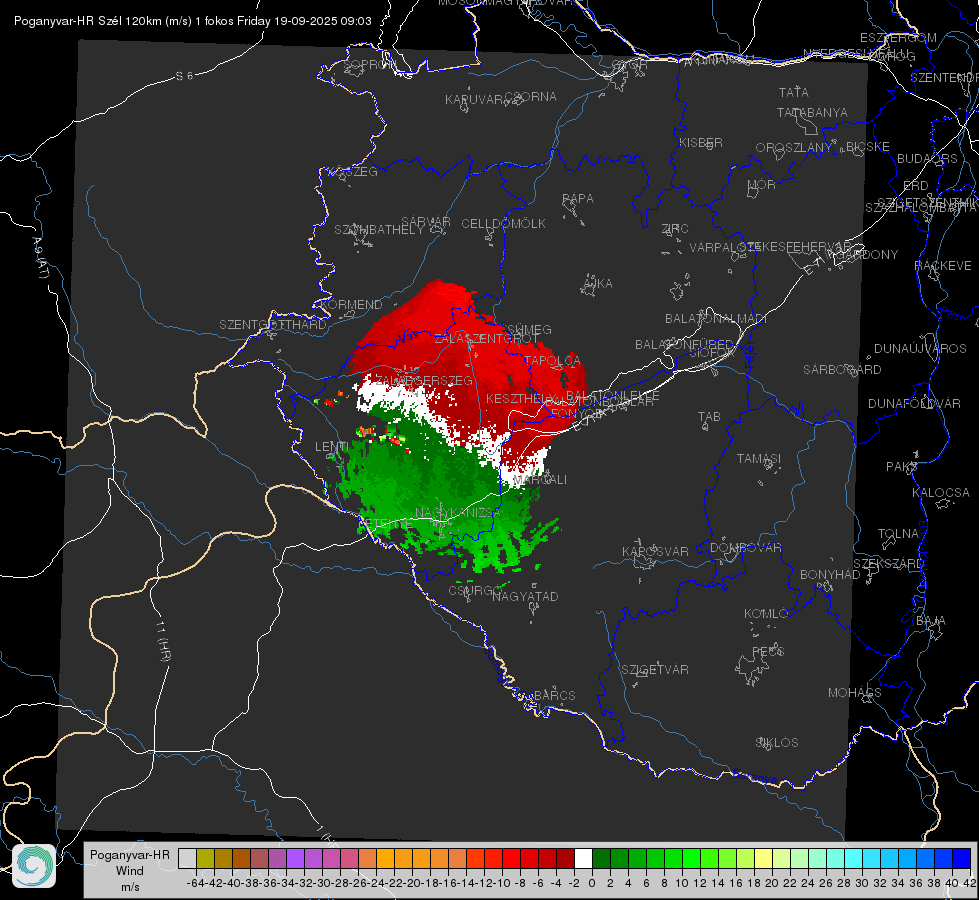Image resolution: width=979 pixels, height=900 pixels.
Task: Click the RACKEVE city label
Action: pyautogui.click(x=943, y=266)
